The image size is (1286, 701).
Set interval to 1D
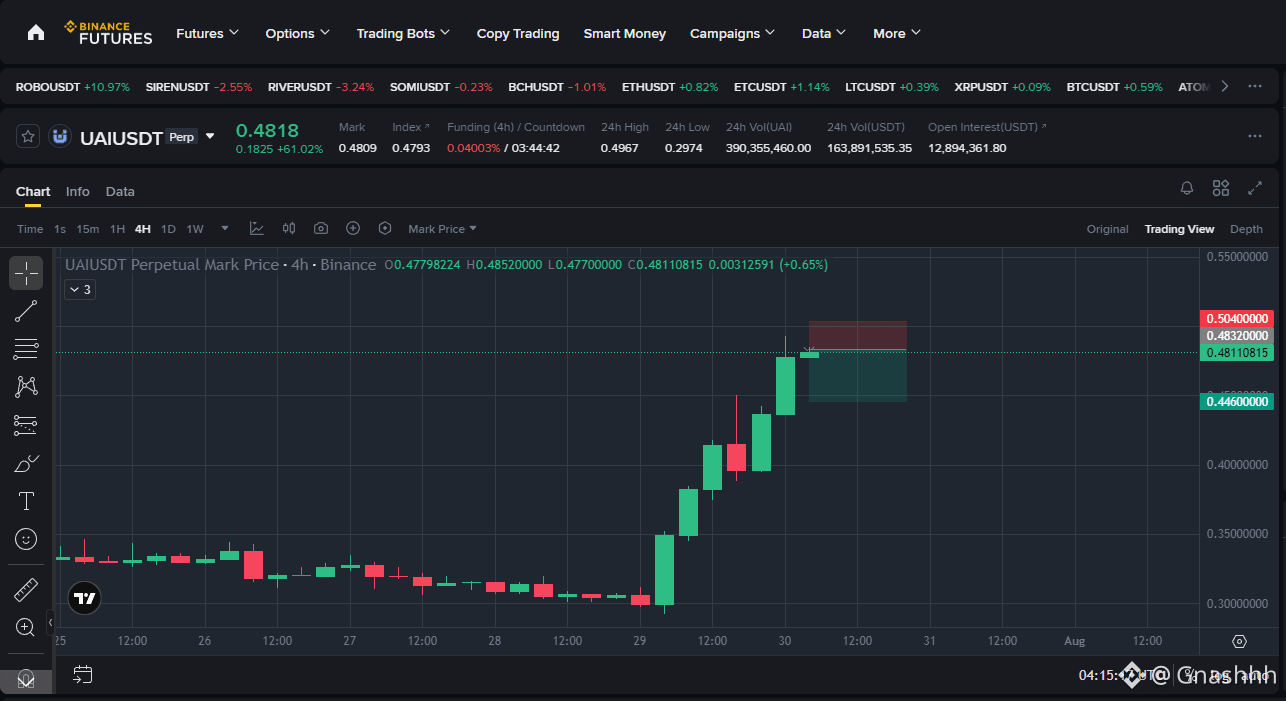point(168,229)
